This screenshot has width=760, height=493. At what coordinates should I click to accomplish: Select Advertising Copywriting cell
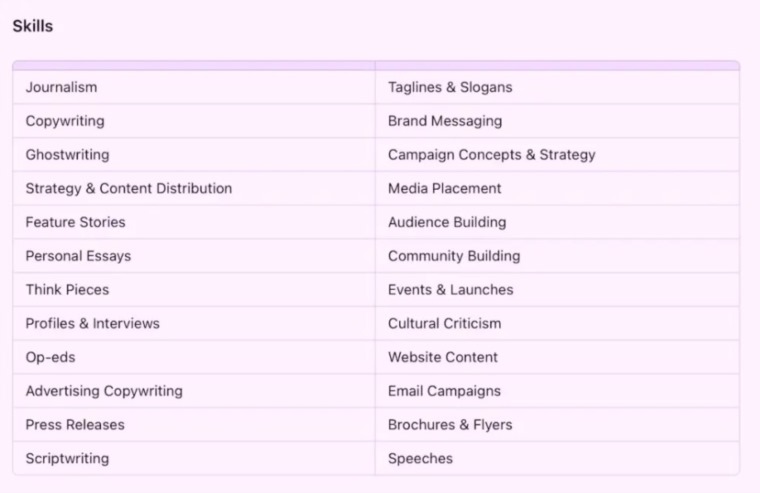click(194, 391)
